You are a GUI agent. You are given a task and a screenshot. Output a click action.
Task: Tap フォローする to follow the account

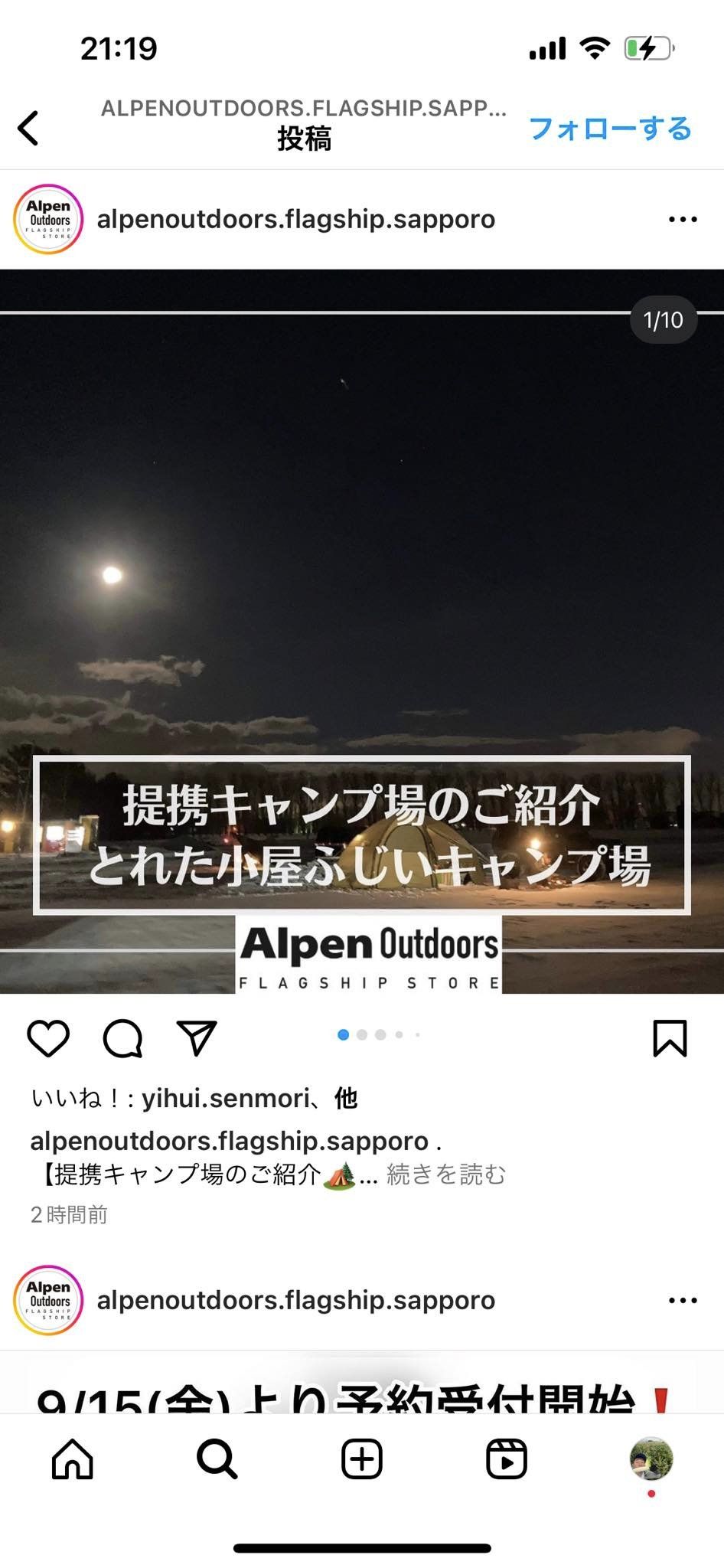click(610, 128)
